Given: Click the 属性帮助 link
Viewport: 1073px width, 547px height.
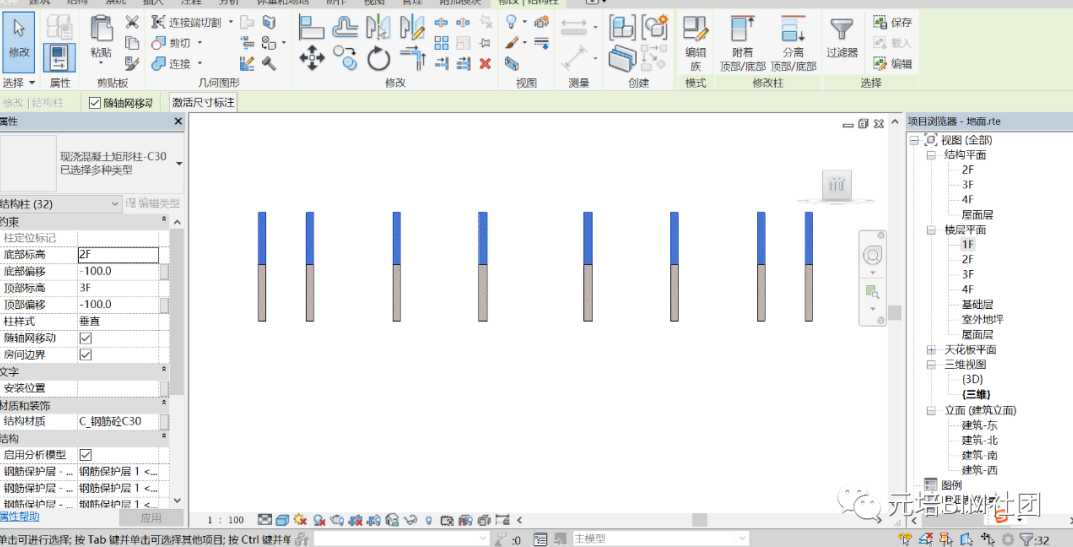Looking at the screenshot, I should pyautogui.click(x=20, y=517).
